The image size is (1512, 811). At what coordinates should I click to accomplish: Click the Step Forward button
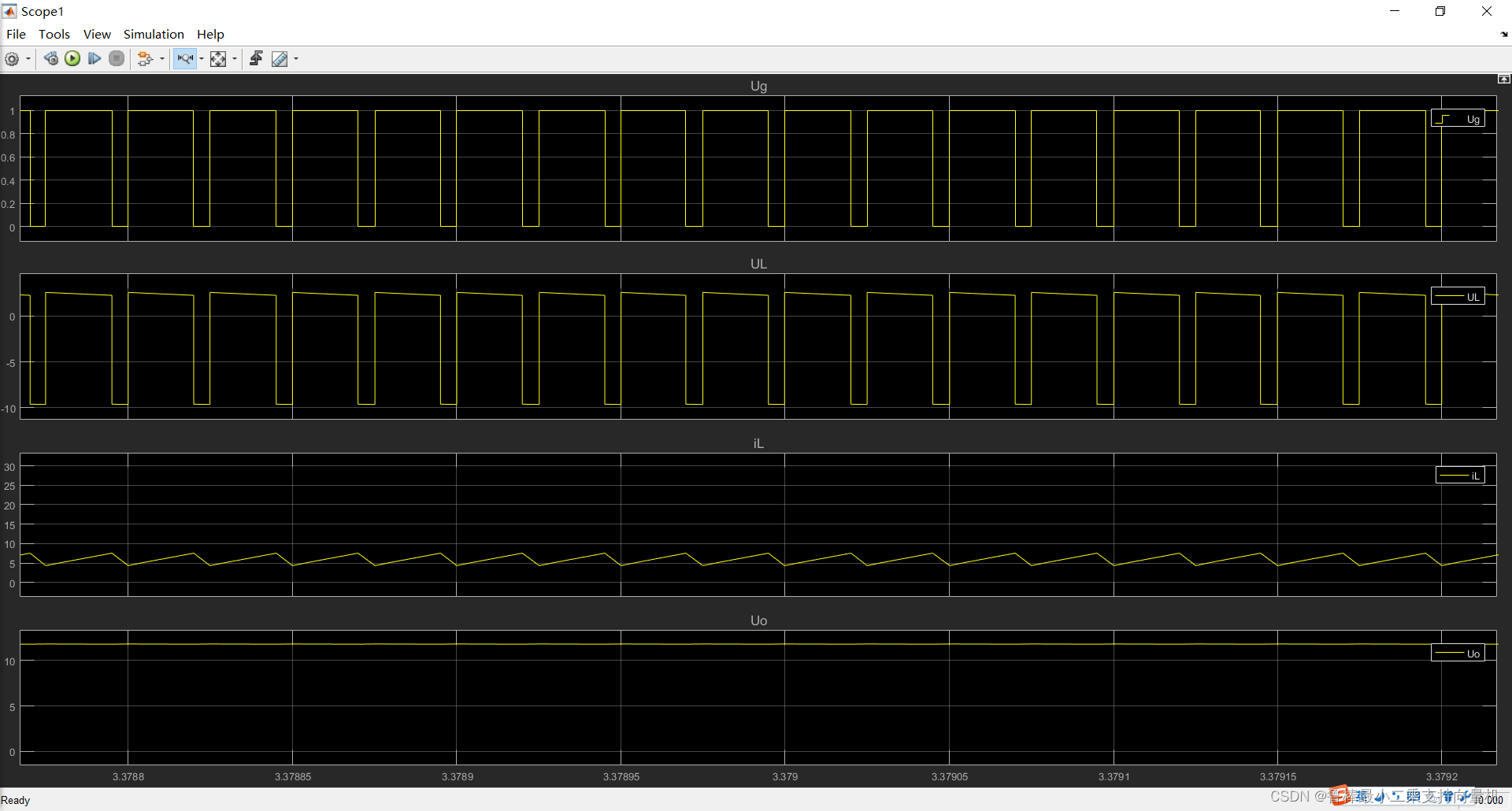tap(94, 59)
